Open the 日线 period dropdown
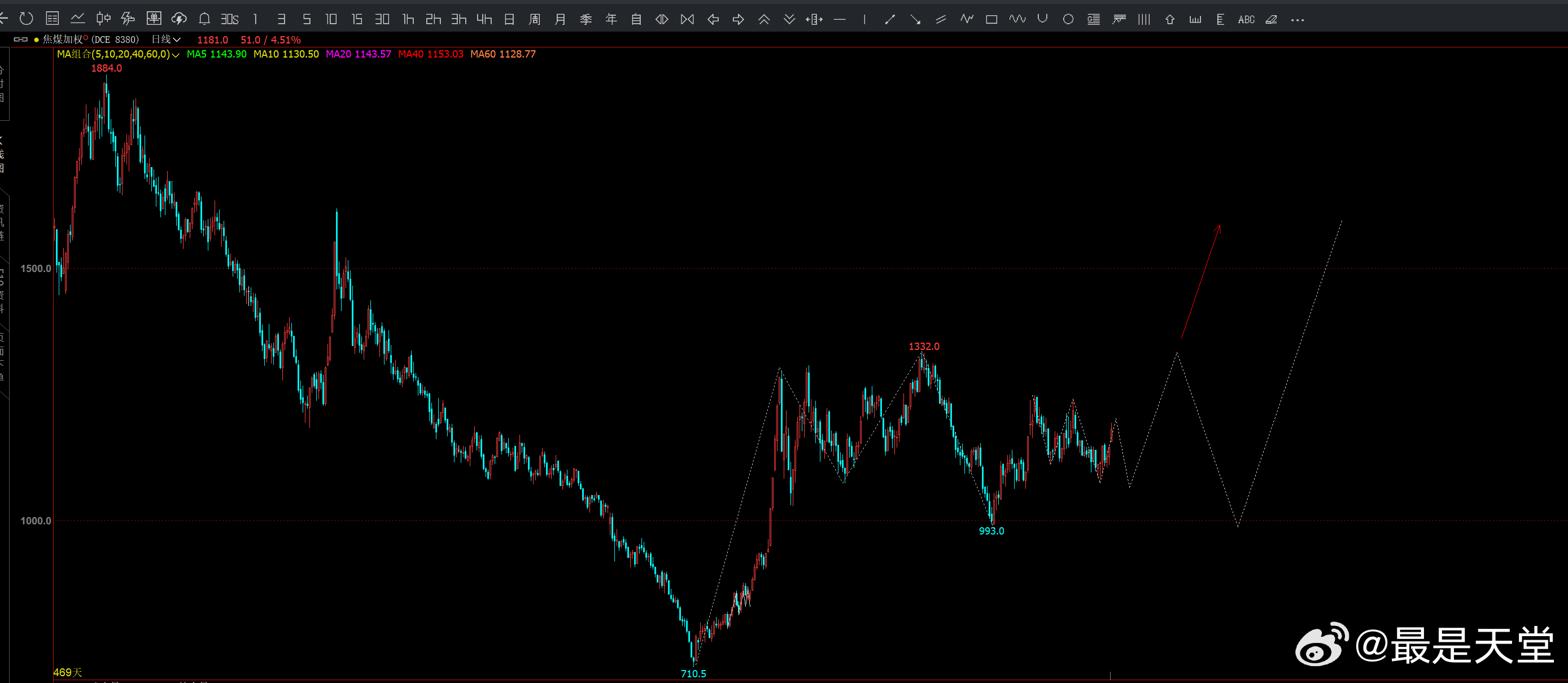The height and width of the screenshot is (683, 1568). (165, 40)
